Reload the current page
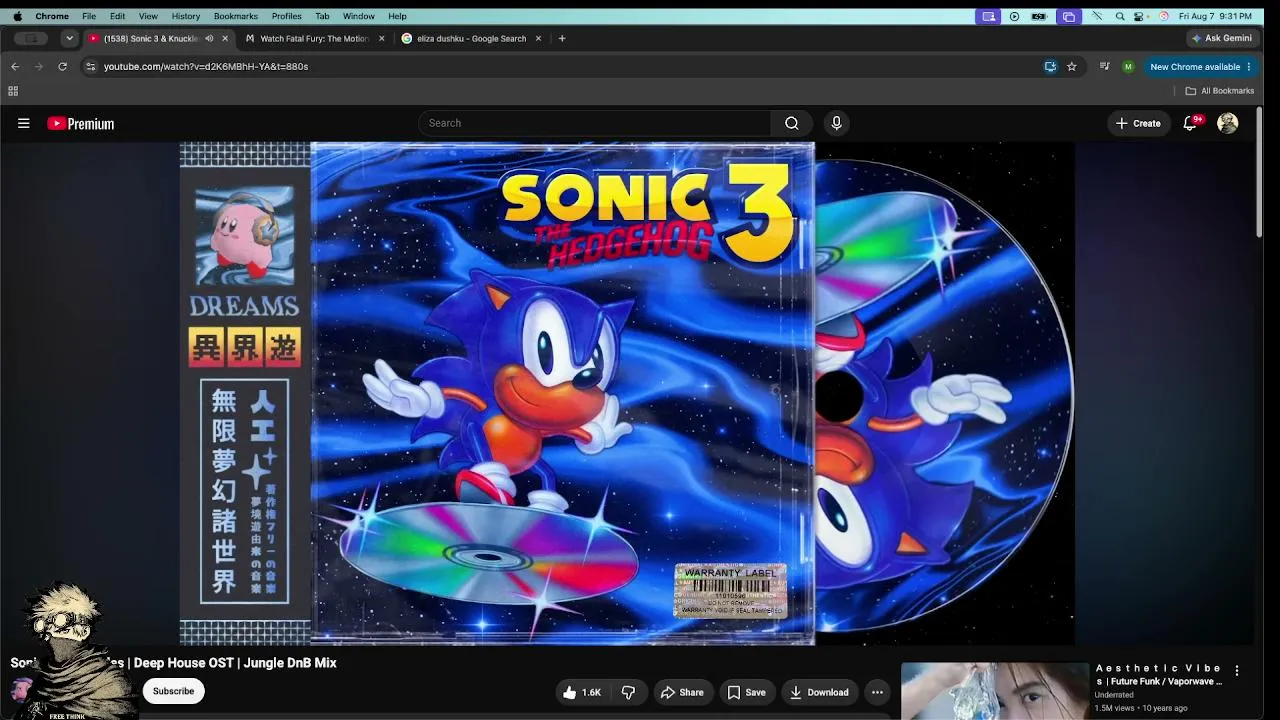Image resolution: width=1280 pixels, height=720 pixels. click(62, 66)
